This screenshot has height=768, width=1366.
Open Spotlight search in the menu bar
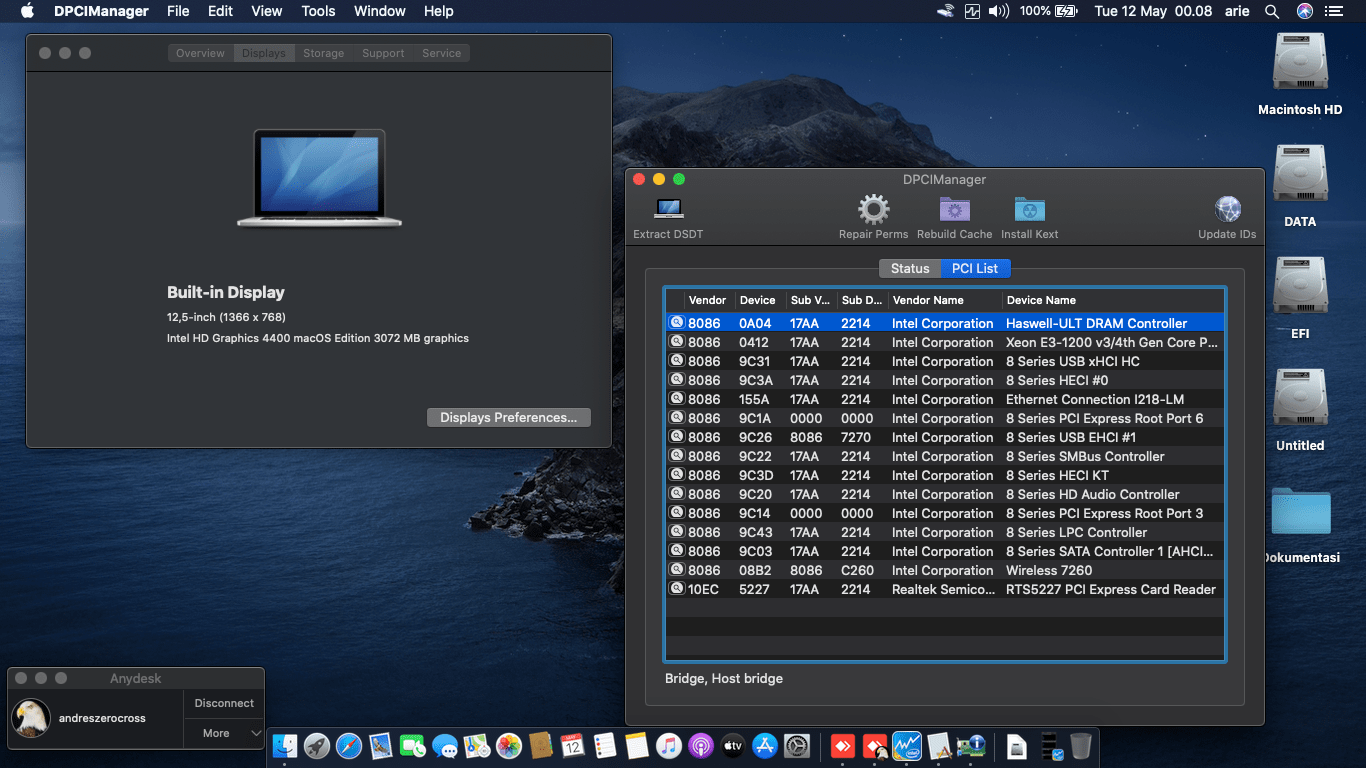(x=1272, y=11)
